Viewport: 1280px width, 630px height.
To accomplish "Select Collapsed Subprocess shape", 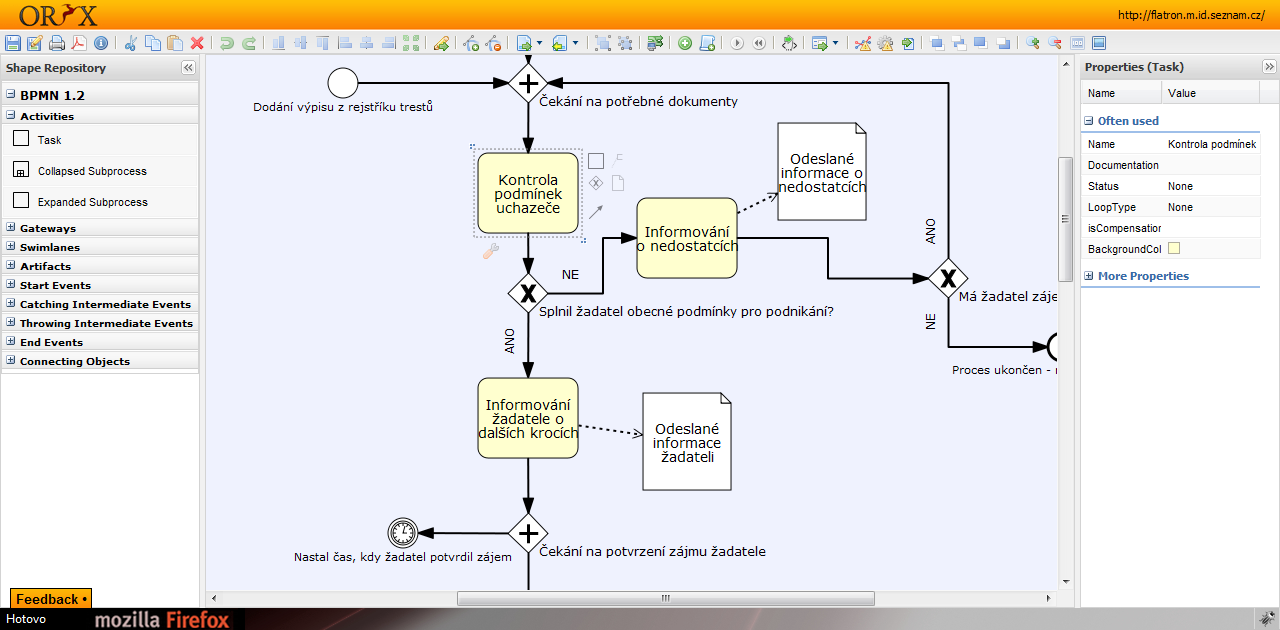I will point(21,170).
